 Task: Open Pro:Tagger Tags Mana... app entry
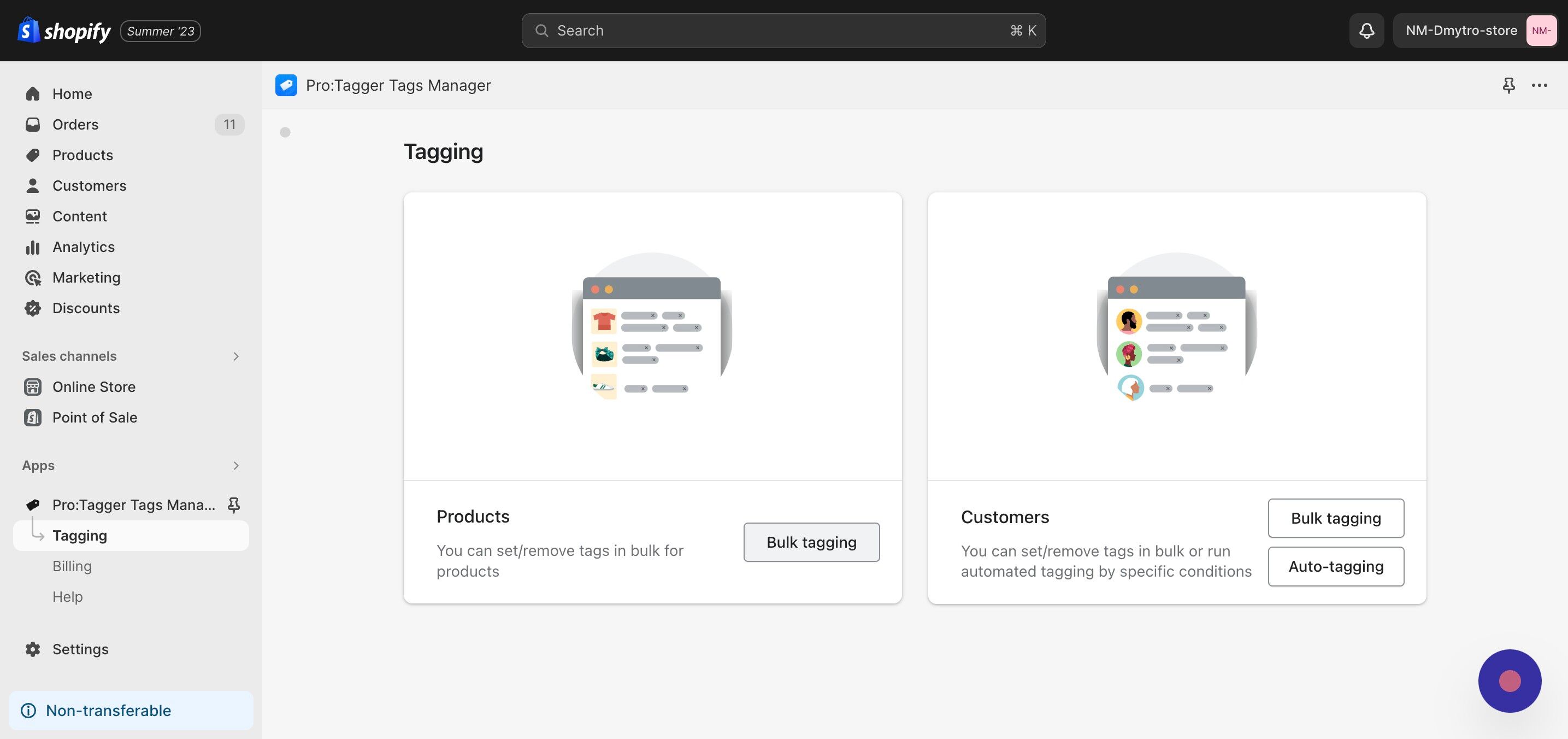point(134,505)
